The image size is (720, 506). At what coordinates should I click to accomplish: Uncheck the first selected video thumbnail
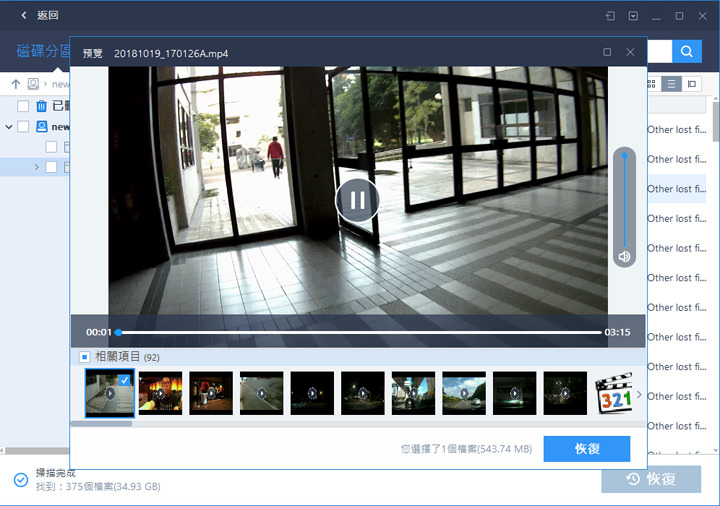click(x=124, y=380)
